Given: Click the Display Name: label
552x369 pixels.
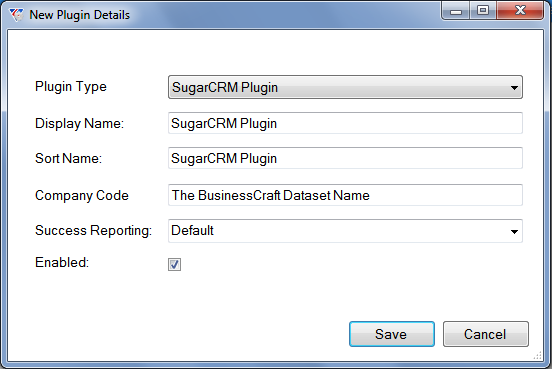Looking at the screenshot, I should point(80,124).
